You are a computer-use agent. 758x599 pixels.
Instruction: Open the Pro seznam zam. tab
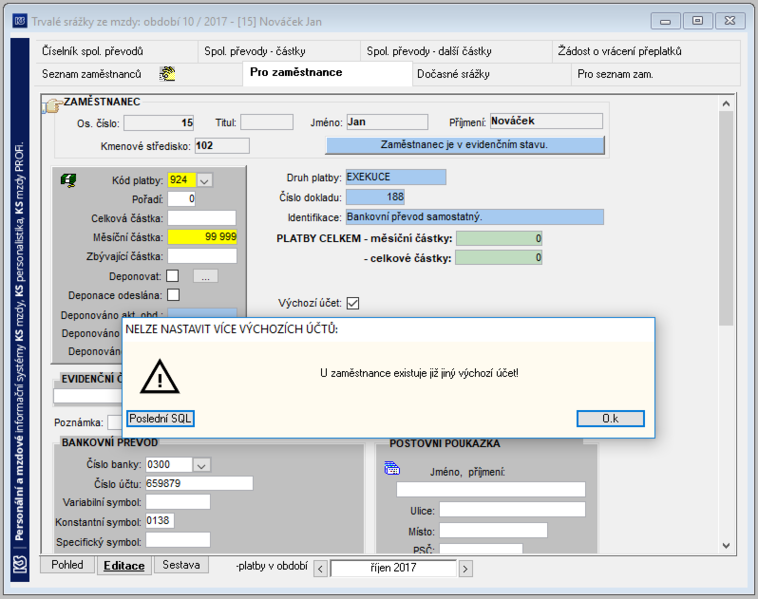pyautogui.click(x=656, y=74)
